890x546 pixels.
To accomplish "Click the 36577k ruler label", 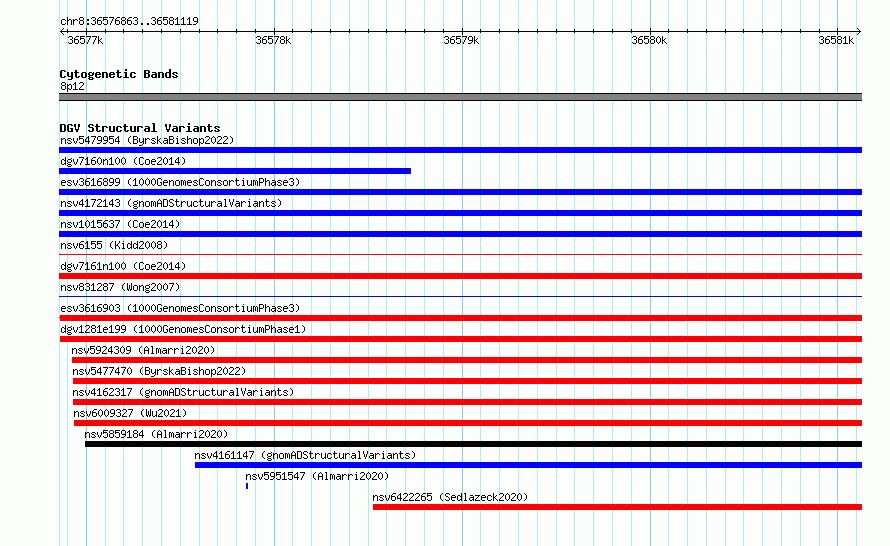I will (x=85, y=40).
